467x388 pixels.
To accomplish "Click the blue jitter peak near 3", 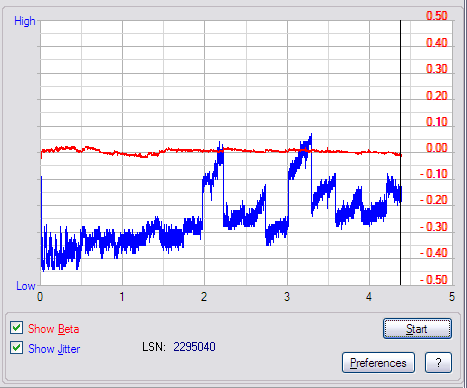I will pos(311,137).
